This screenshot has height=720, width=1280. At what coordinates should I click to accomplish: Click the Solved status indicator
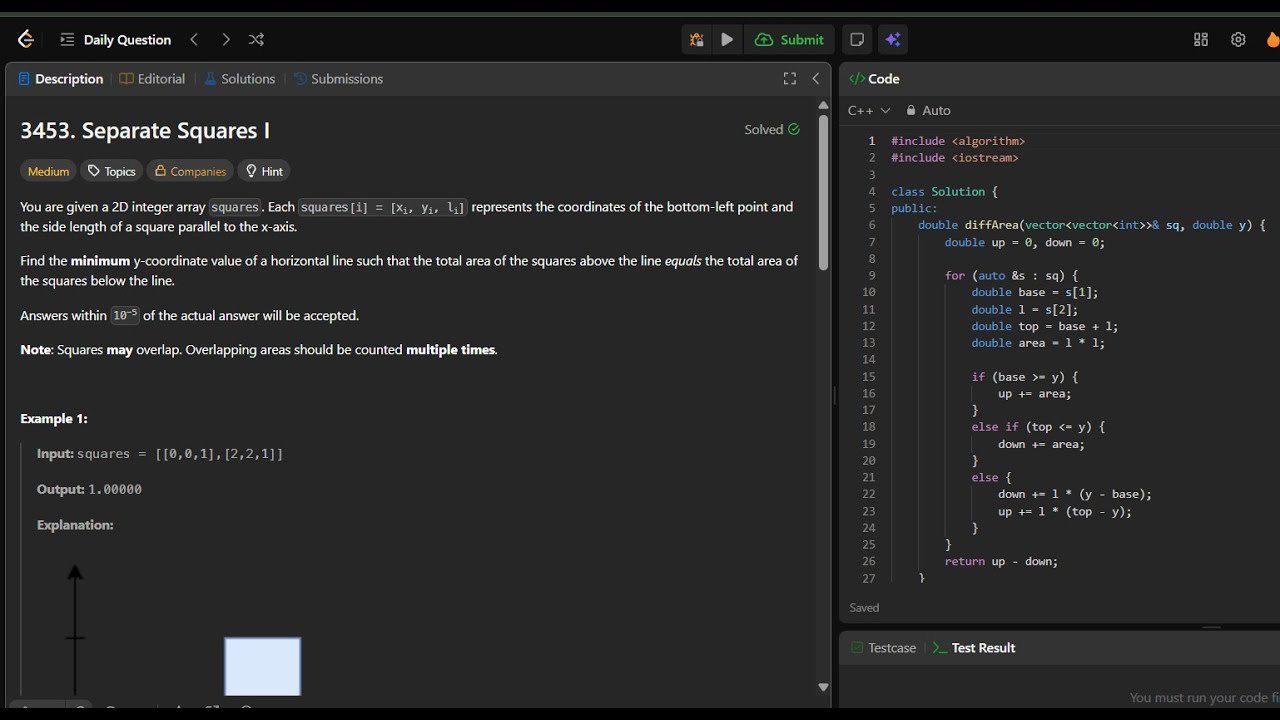click(772, 129)
